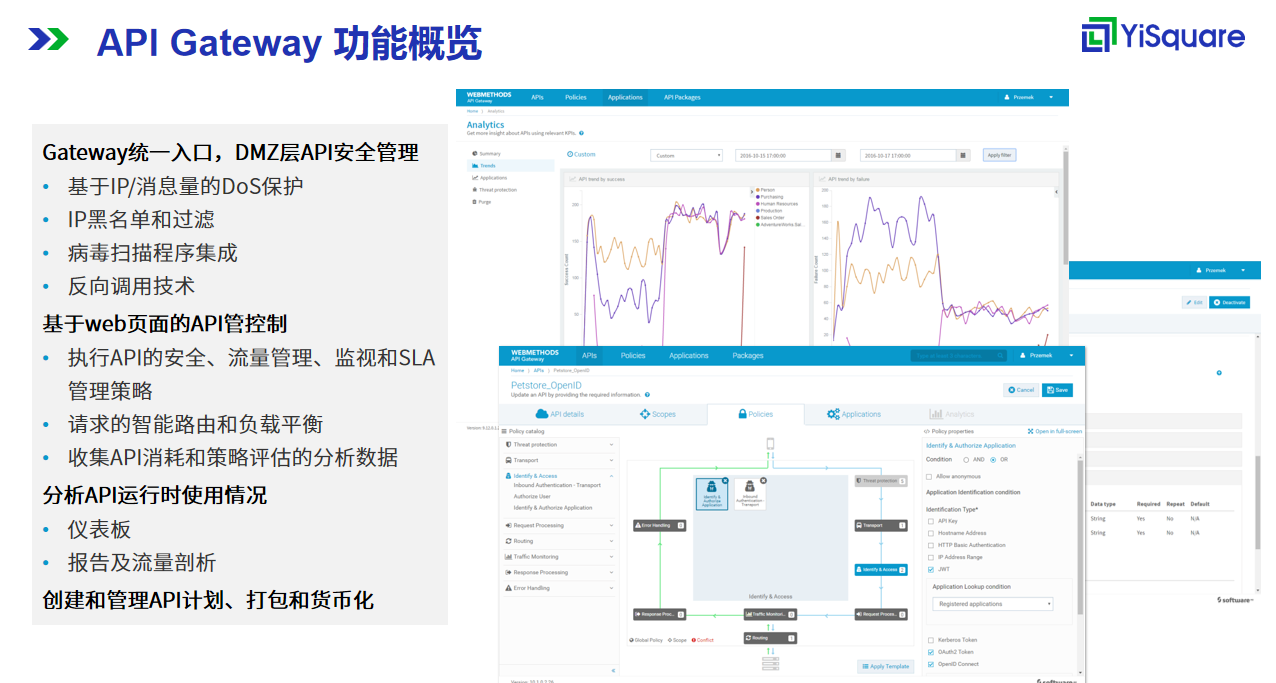
Task: Check the IP Address Range identification type
Action: coord(930,557)
